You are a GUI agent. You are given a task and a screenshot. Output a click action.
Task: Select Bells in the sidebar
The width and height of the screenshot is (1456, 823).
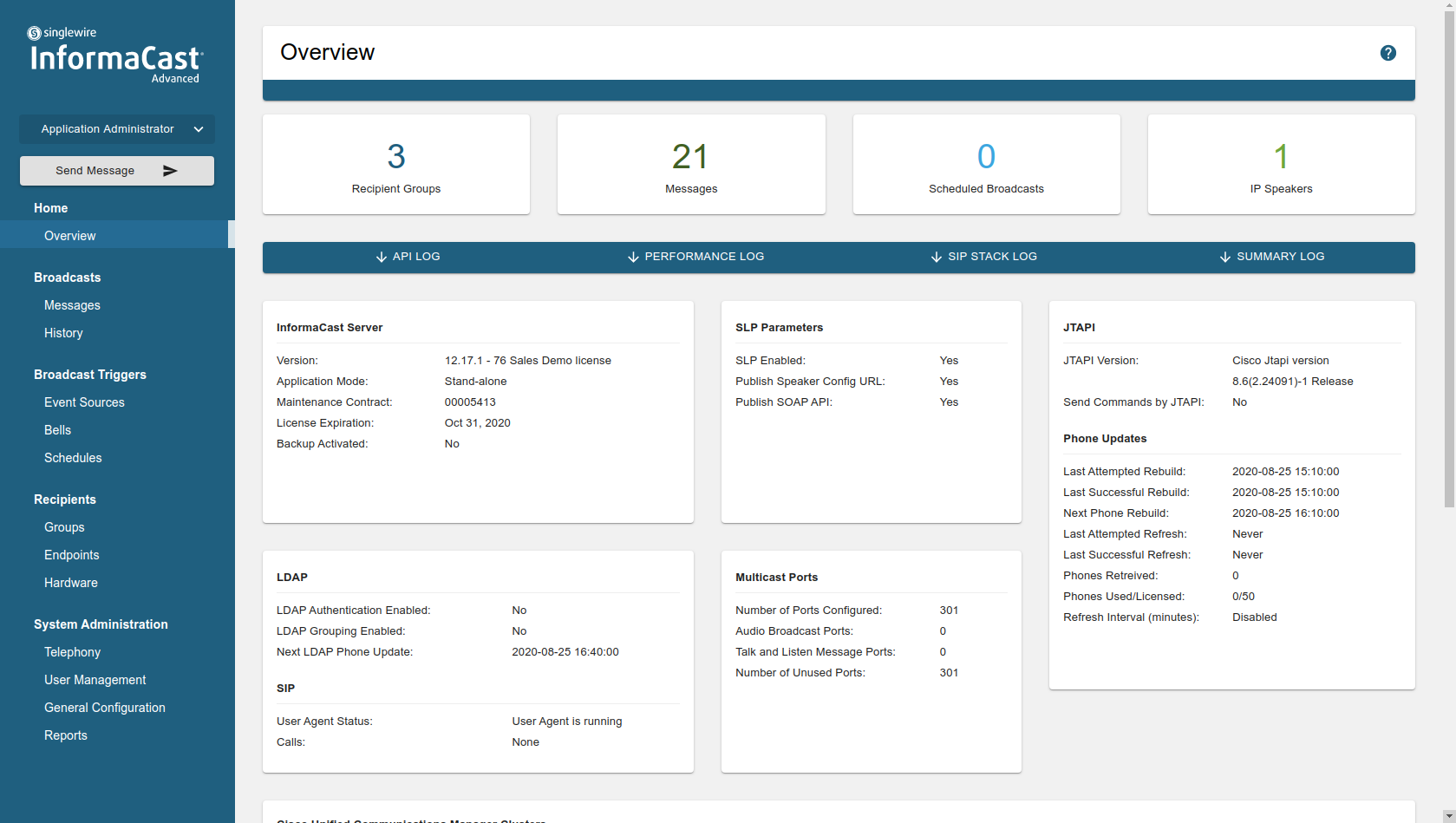click(57, 430)
